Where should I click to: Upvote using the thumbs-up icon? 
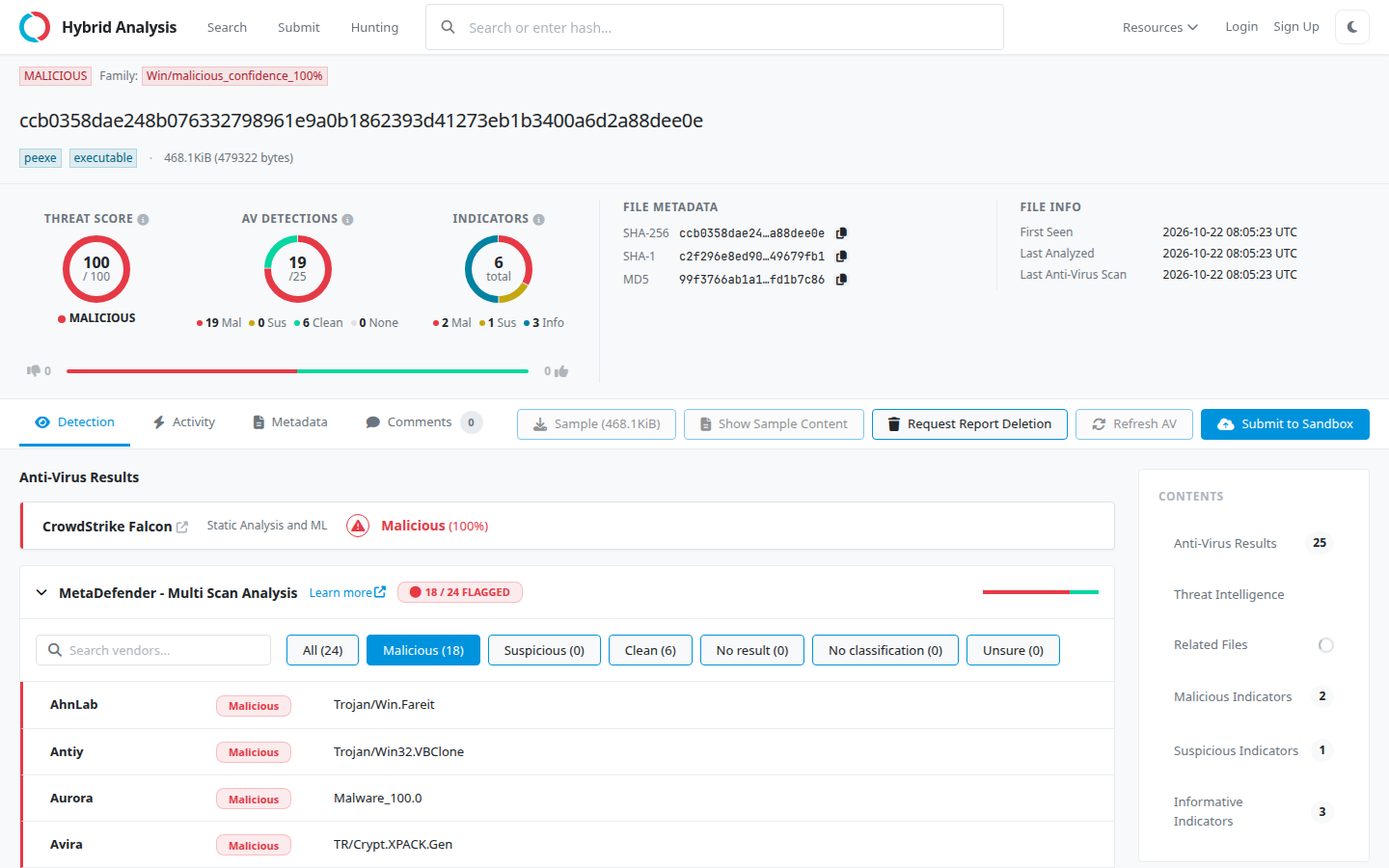click(561, 370)
